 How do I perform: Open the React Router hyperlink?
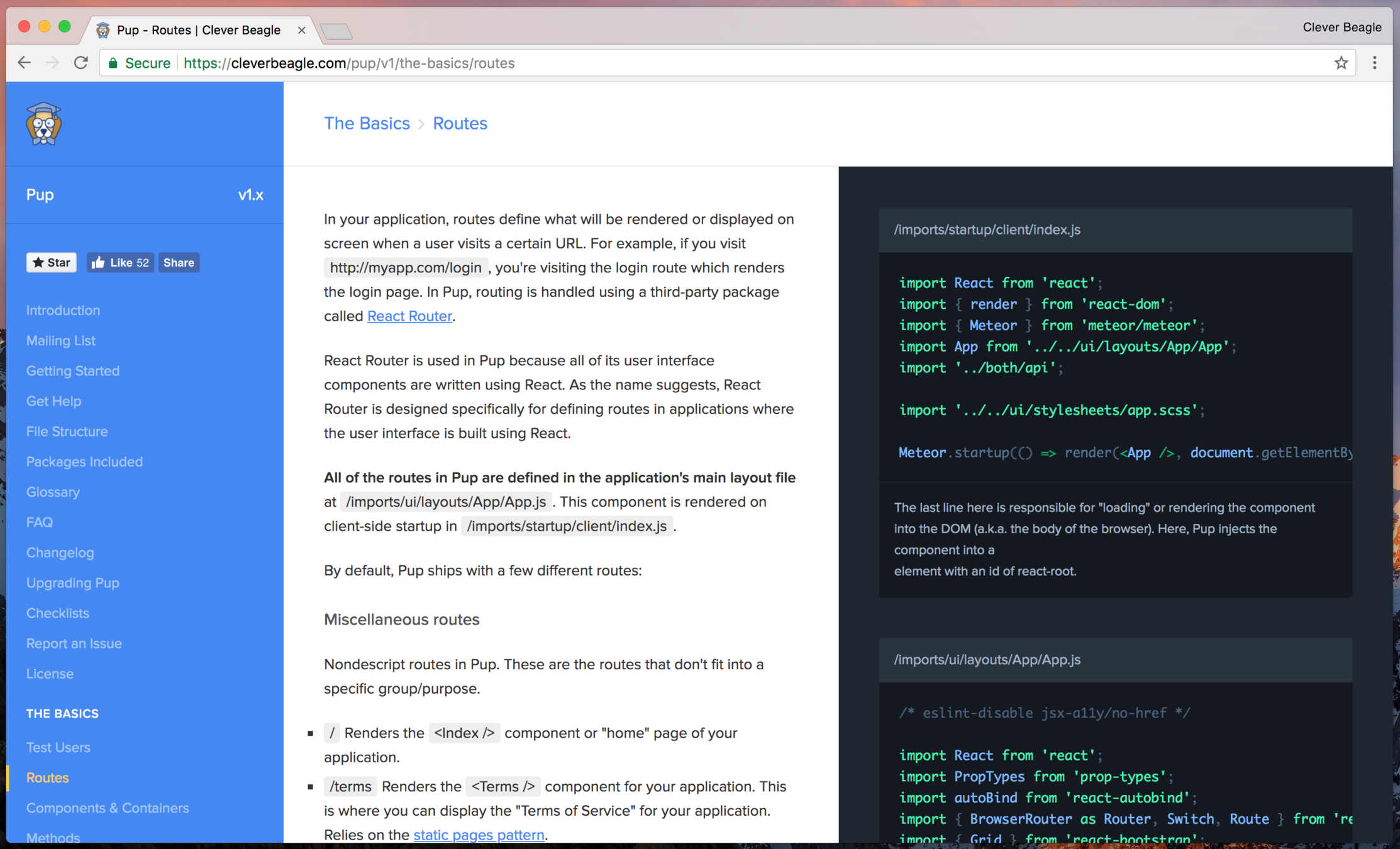(409, 316)
